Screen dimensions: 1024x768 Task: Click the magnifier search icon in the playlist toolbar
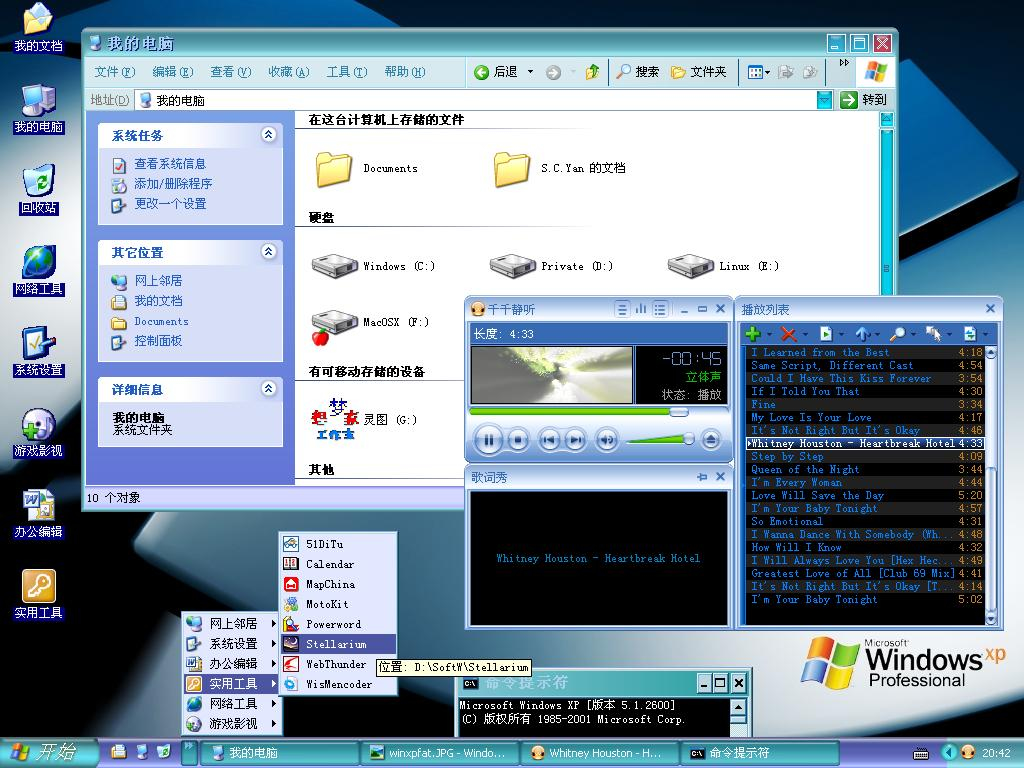pyautogui.click(x=897, y=334)
